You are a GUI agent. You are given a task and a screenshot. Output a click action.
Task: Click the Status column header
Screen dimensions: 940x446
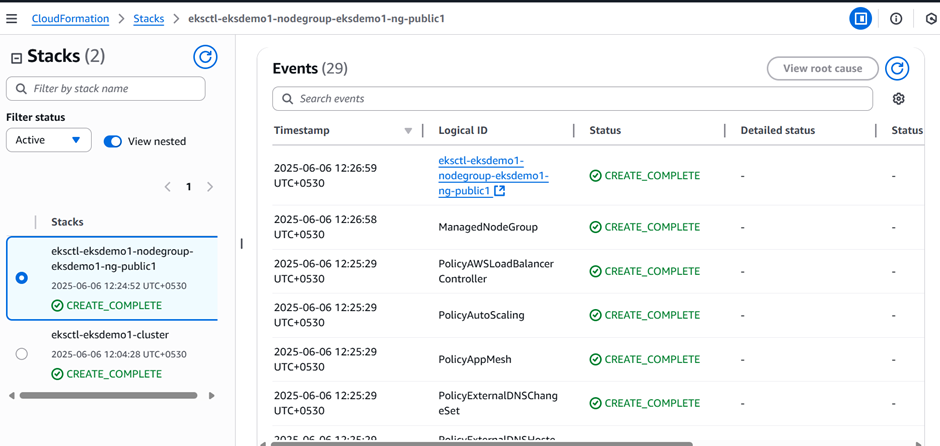click(x=605, y=130)
